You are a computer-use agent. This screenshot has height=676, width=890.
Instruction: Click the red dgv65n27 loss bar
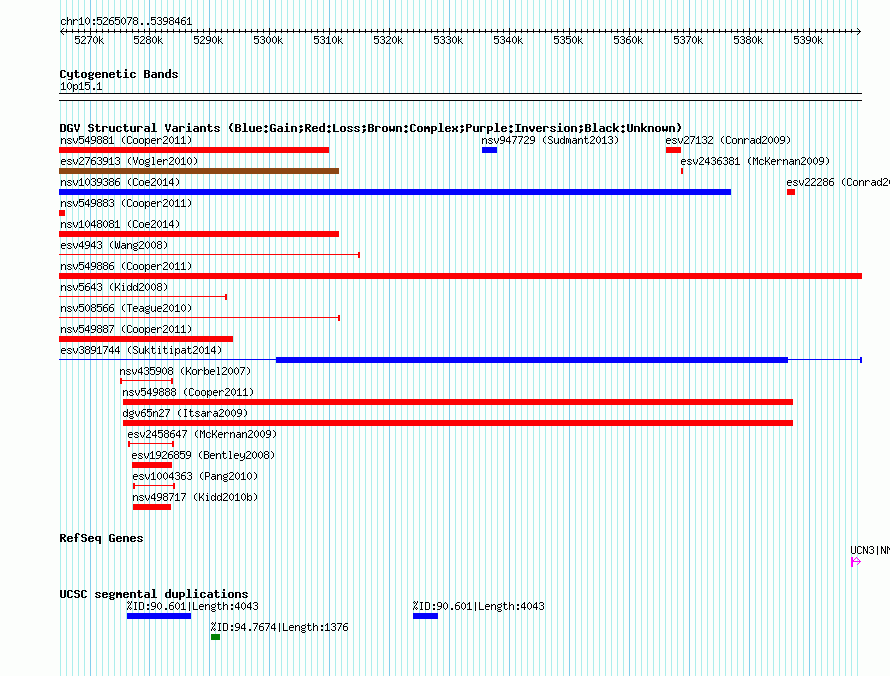(x=458, y=423)
